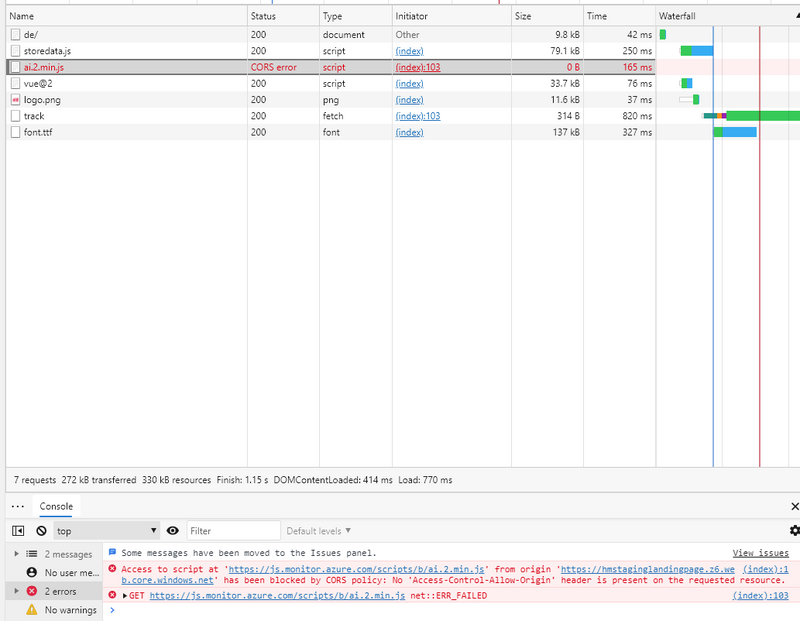Expand the 2 errors group
800x621 pixels.
[x=16, y=591]
